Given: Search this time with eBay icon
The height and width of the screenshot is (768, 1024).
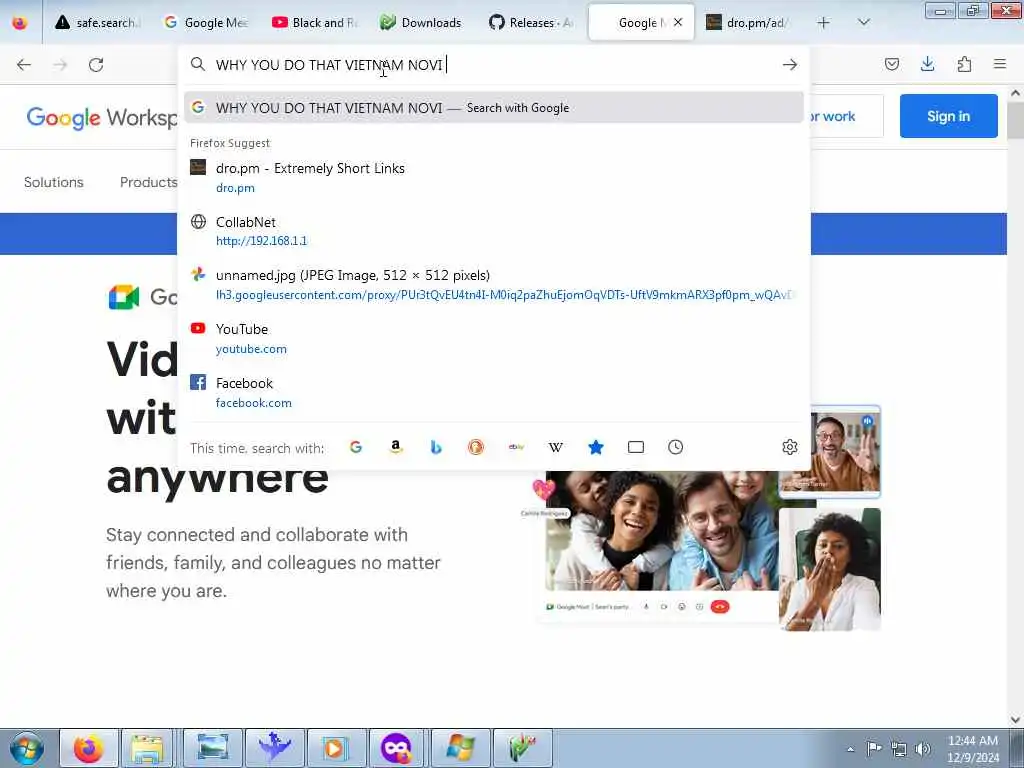Looking at the screenshot, I should tap(516, 447).
